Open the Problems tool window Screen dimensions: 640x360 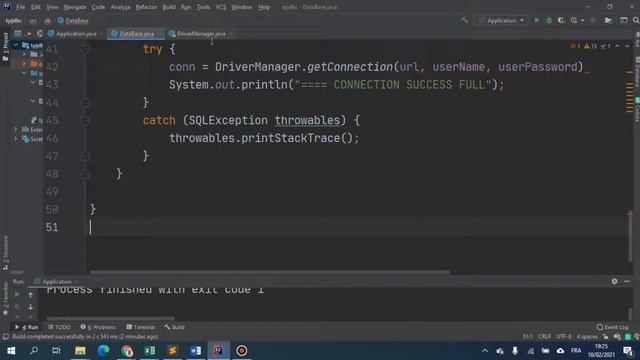click(x=98, y=327)
